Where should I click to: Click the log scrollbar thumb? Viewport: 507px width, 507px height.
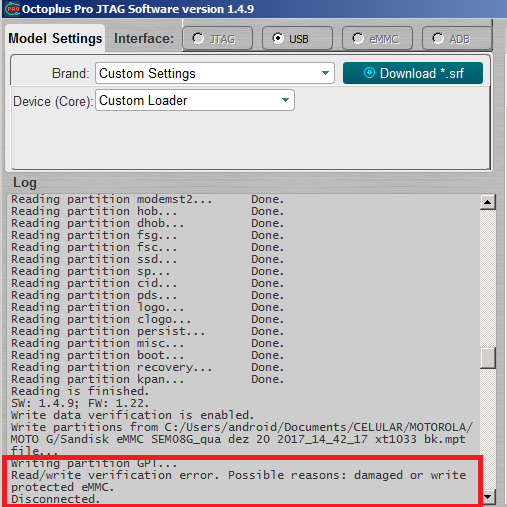(x=487, y=358)
